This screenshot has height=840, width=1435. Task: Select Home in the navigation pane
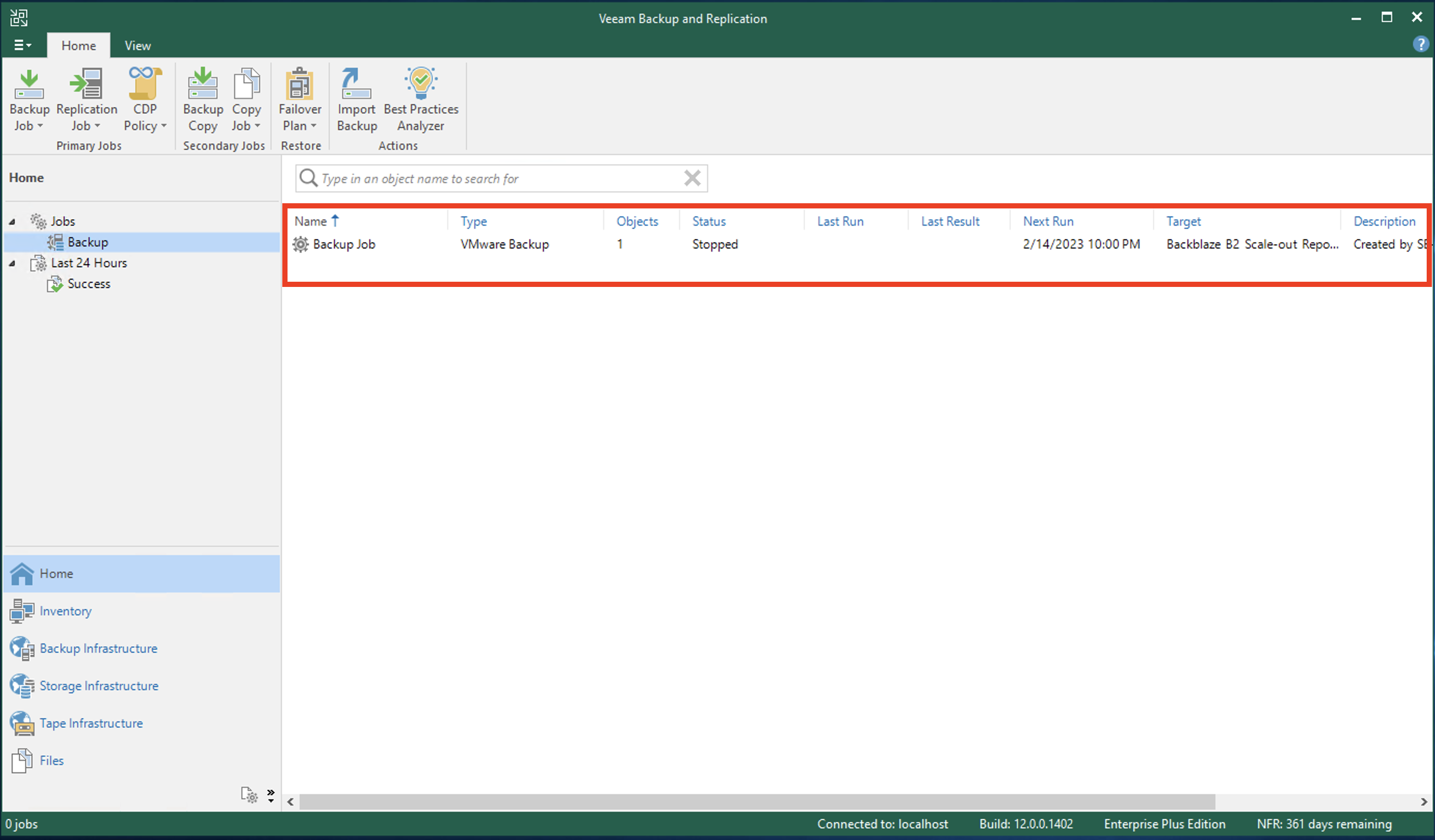pyautogui.click(x=141, y=573)
